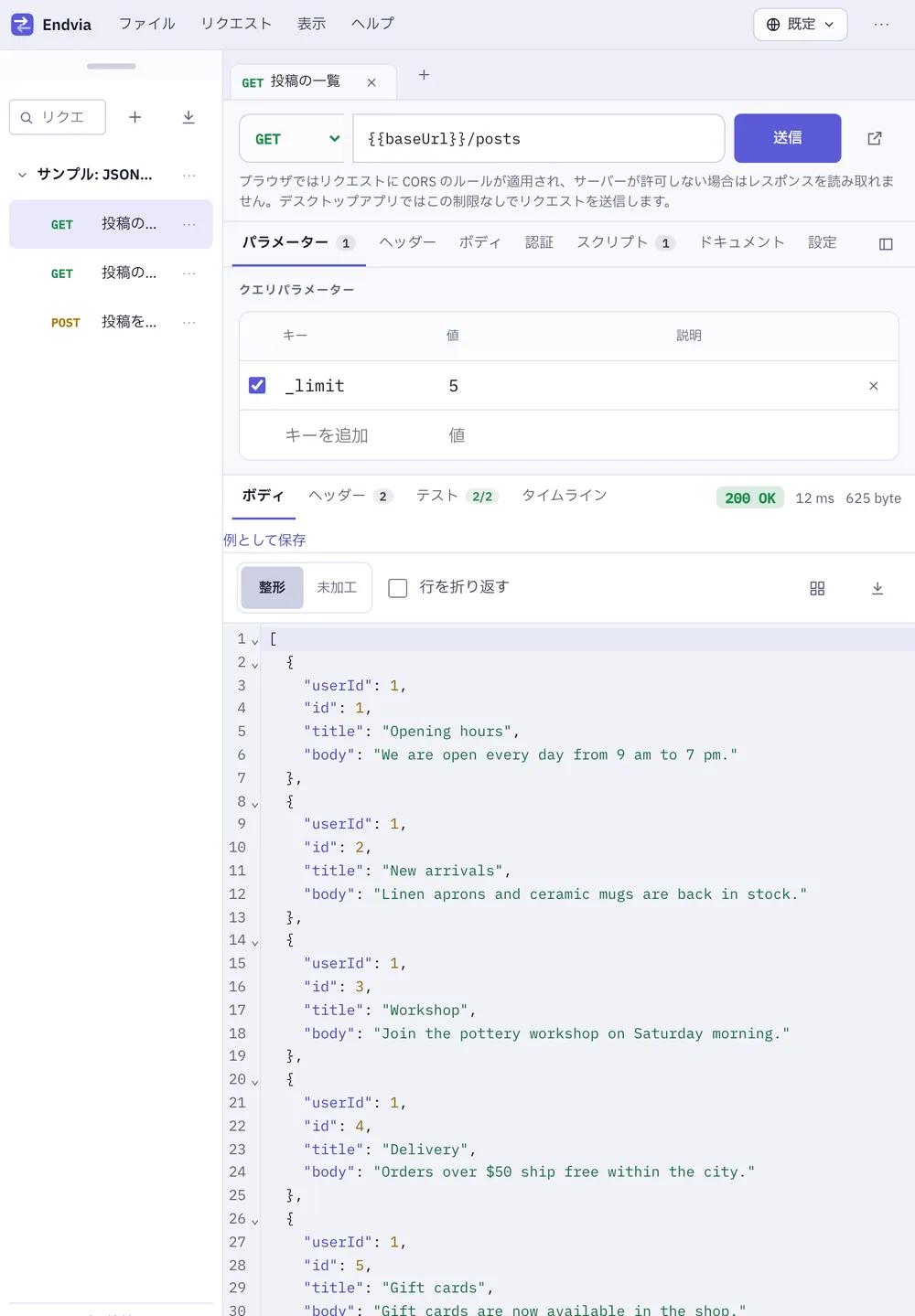Switch to the request ヘッダー tab

pos(407,242)
